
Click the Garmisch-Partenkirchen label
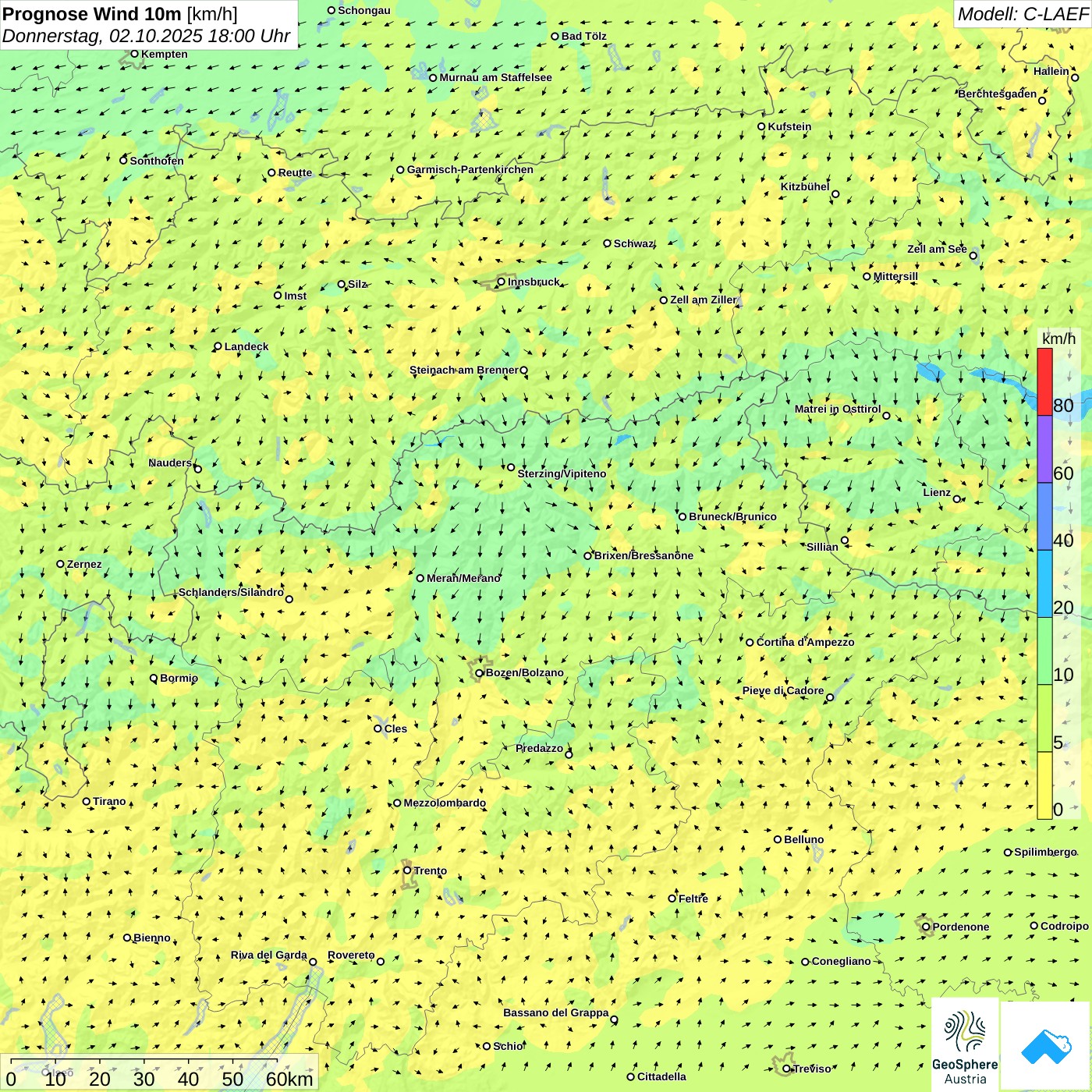click(470, 169)
